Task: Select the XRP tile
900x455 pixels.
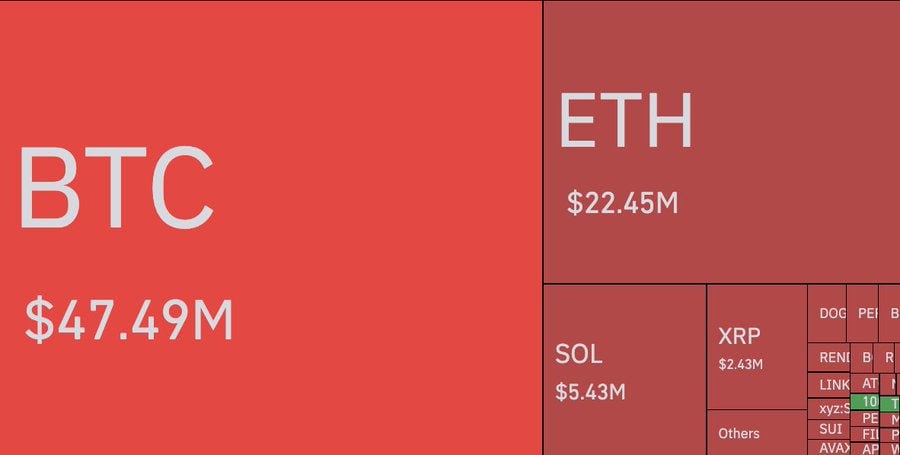Action: 757,347
